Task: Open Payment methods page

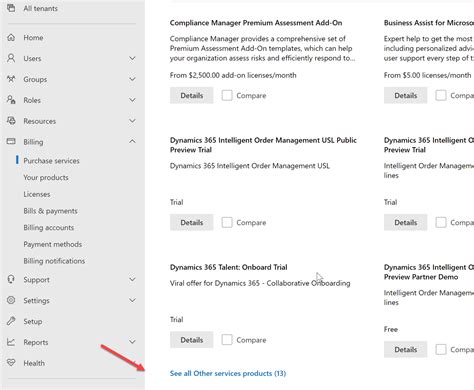Action: [x=52, y=244]
